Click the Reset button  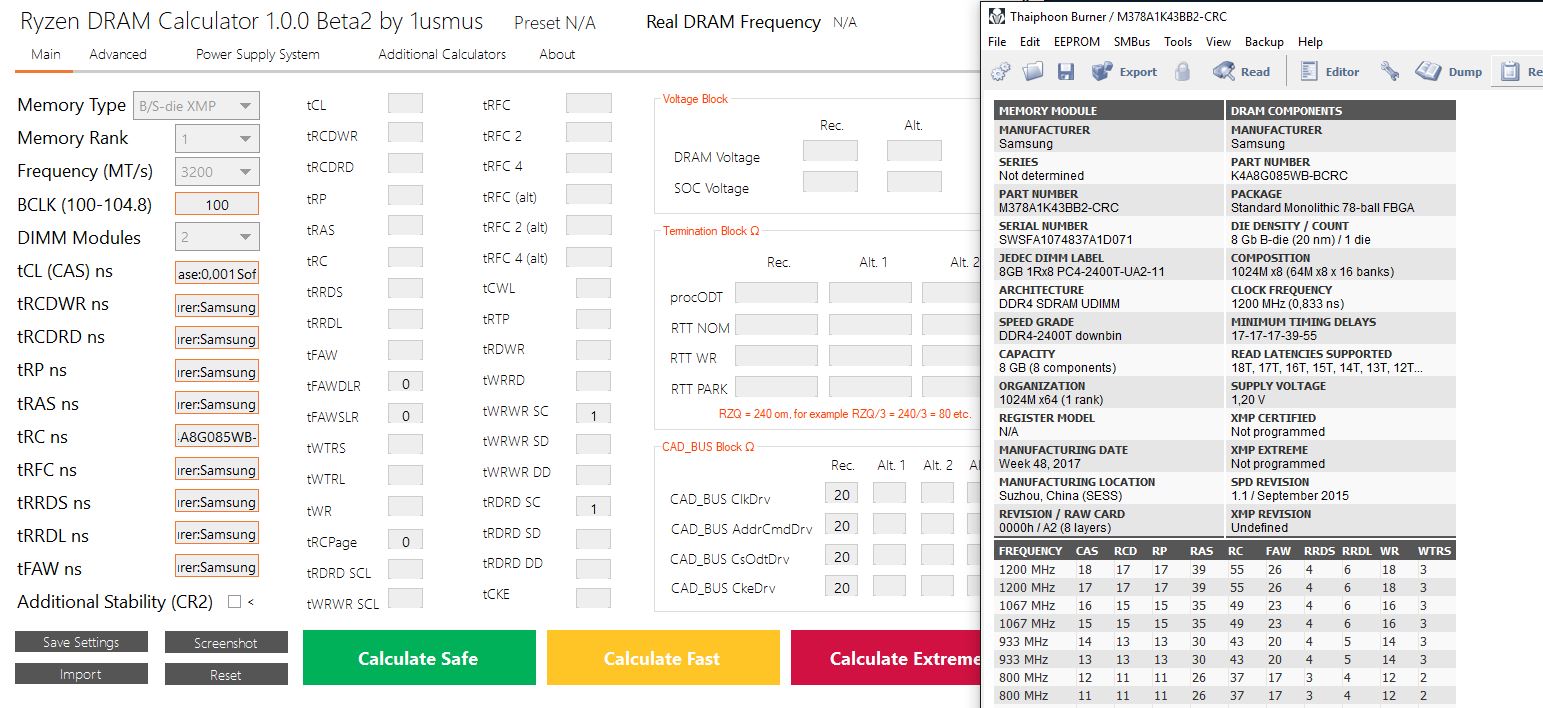point(226,675)
